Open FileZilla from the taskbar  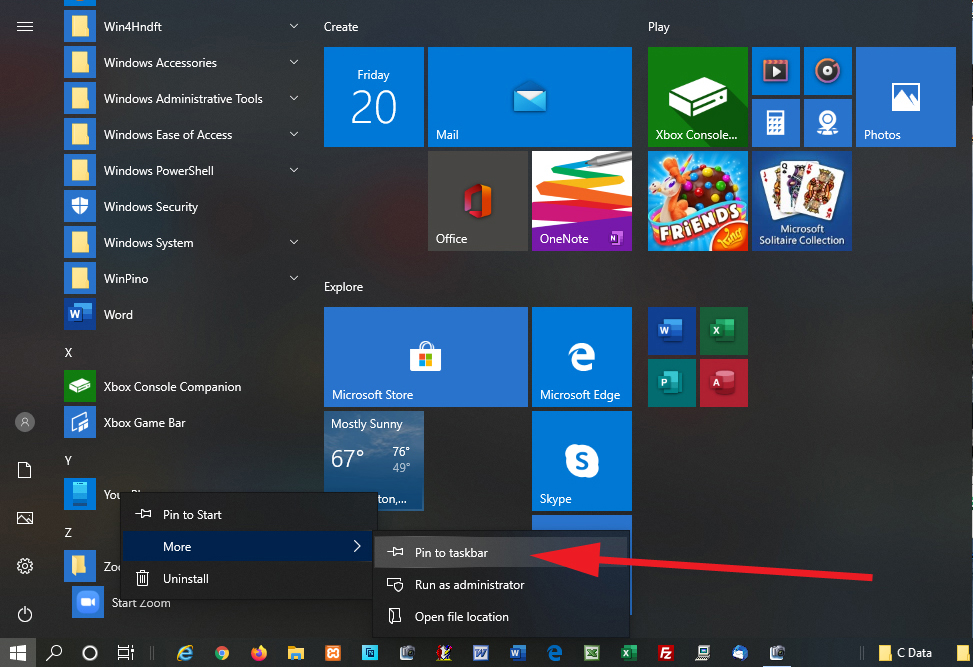665,653
